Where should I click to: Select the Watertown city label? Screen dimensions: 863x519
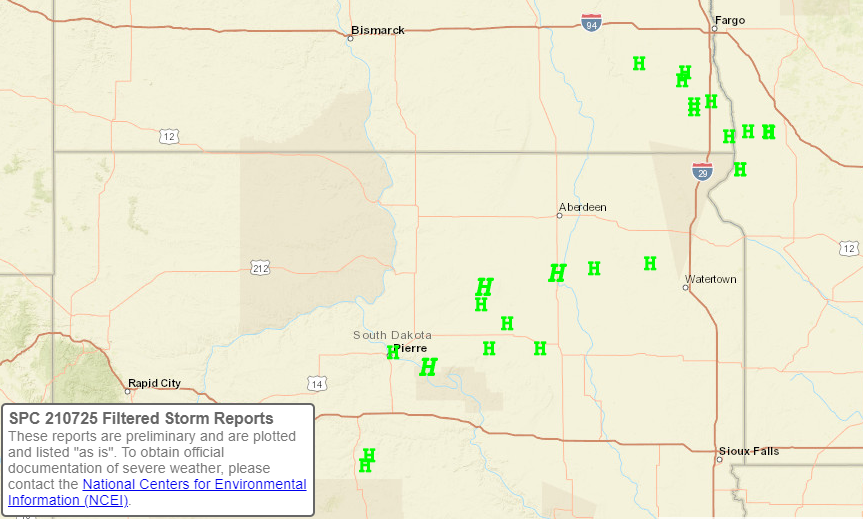pos(710,279)
